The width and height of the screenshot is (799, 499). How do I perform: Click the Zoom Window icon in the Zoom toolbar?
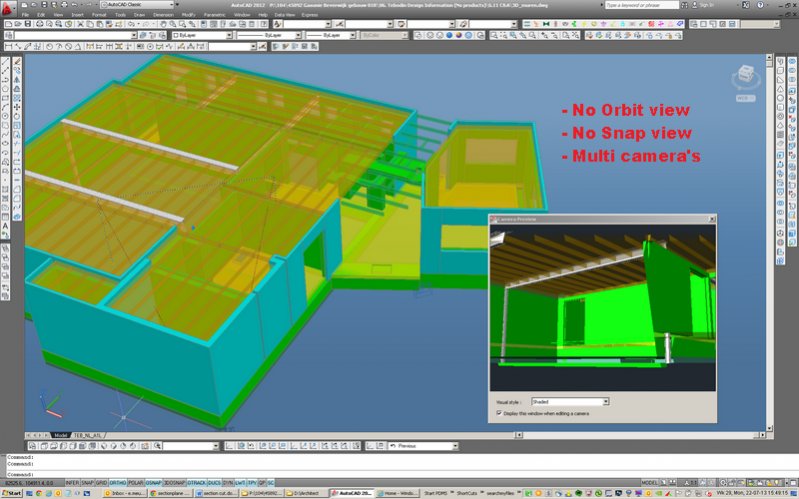tap(494, 35)
